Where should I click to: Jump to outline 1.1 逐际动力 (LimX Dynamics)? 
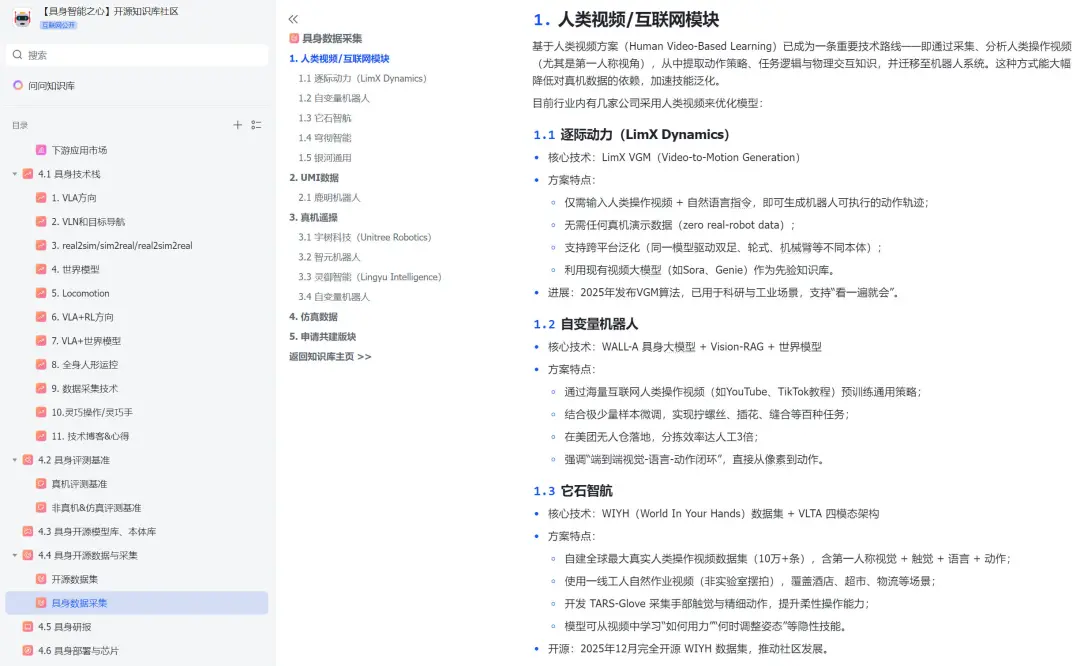(x=362, y=79)
